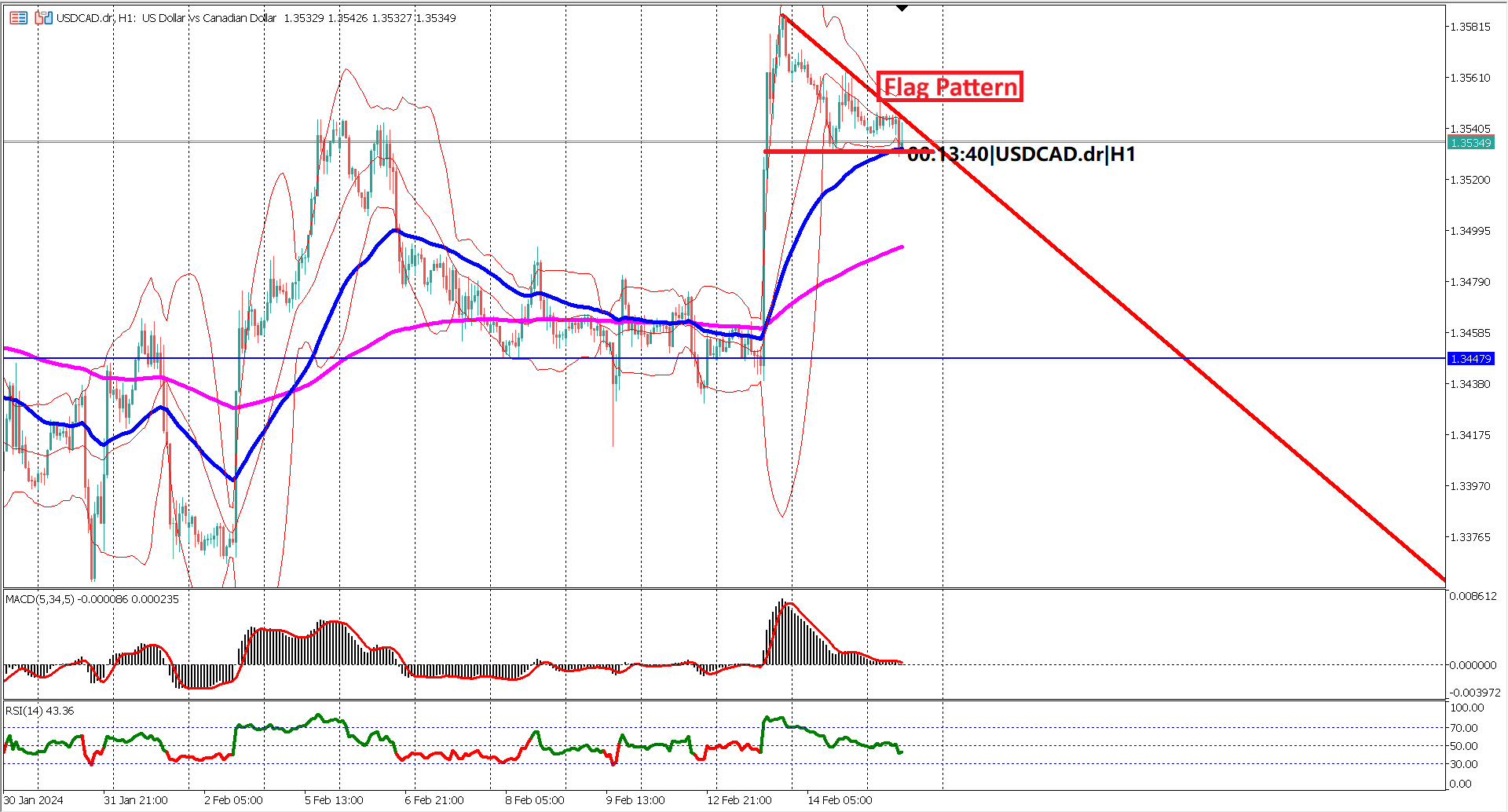Image resolution: width=1508 pixels, height=812 pixels.
Task: Toggle the one-click trading panel icon
Action: tap(43, 18)
